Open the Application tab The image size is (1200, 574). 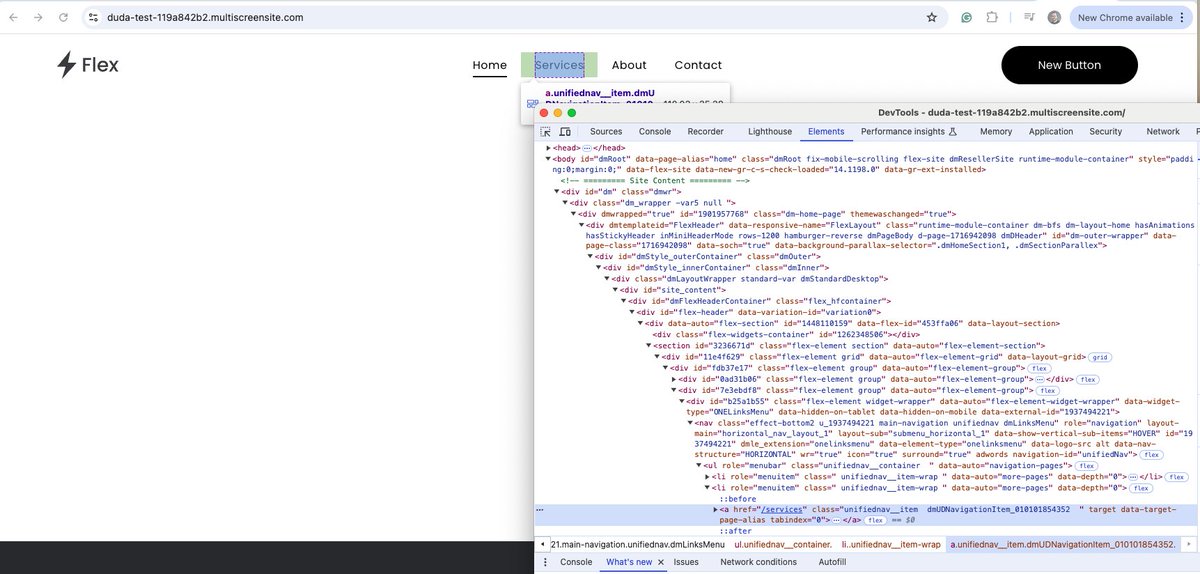pyautogui.click(x=1051, y=131)
